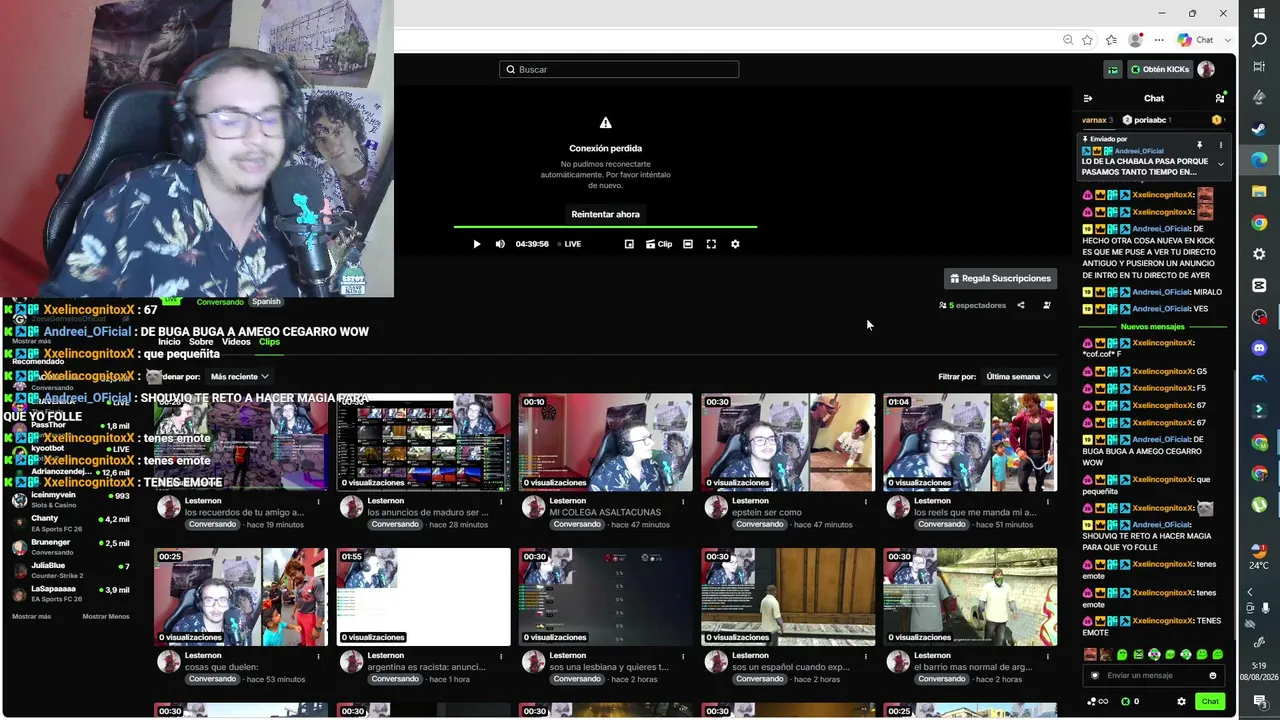This screenshot has width=1280, height=720.
Task: Click the green Chat send button
Action: 1209,701
